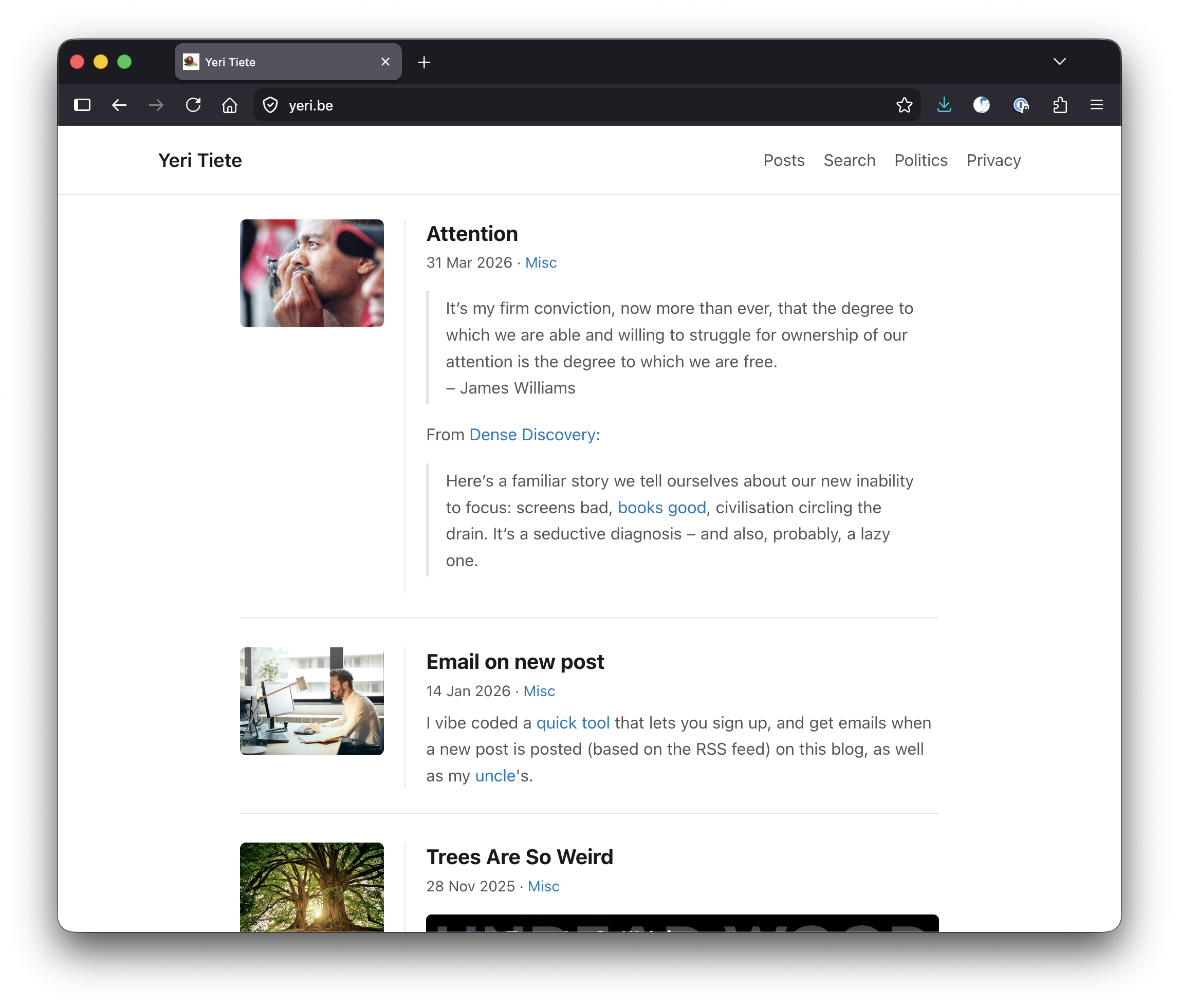1179x1008 pixels.
Task: Follow the uncle link
Action: (x=495, y=776)
